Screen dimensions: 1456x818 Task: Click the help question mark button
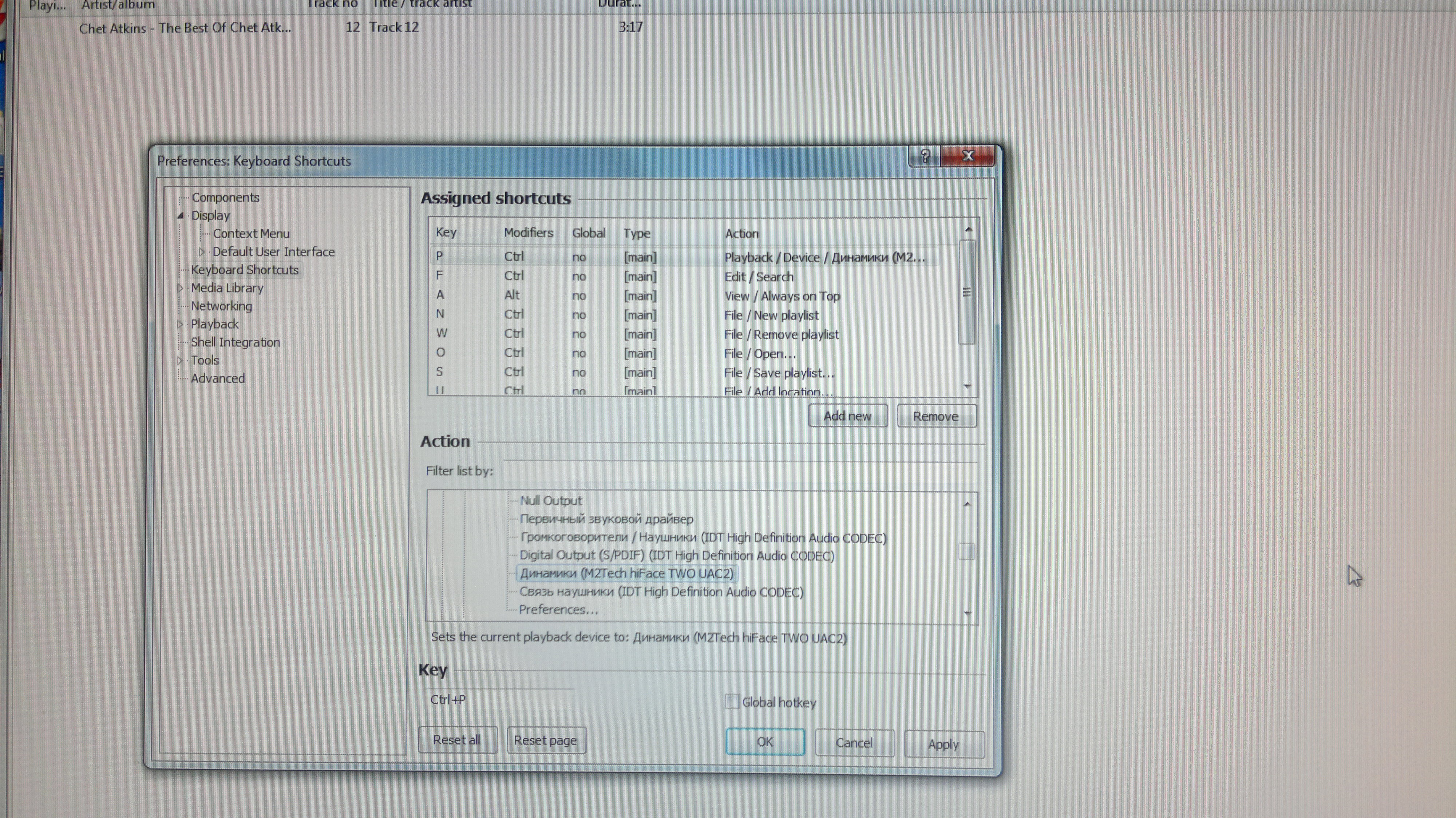coord(925,156)
